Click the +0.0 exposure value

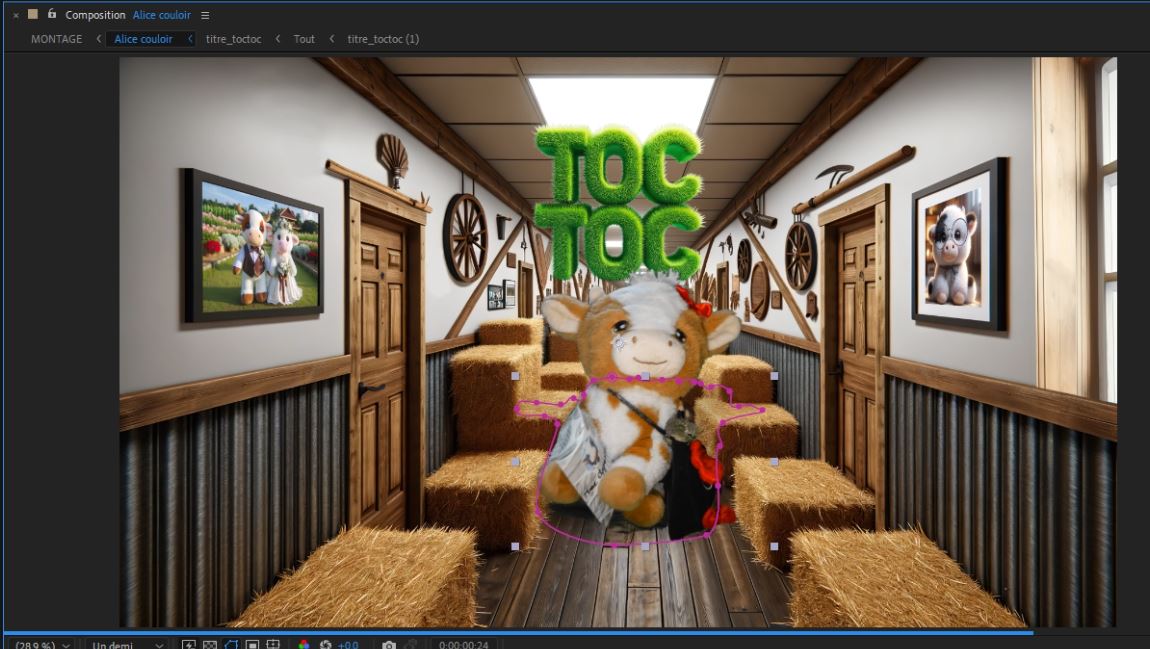[348, 644]
